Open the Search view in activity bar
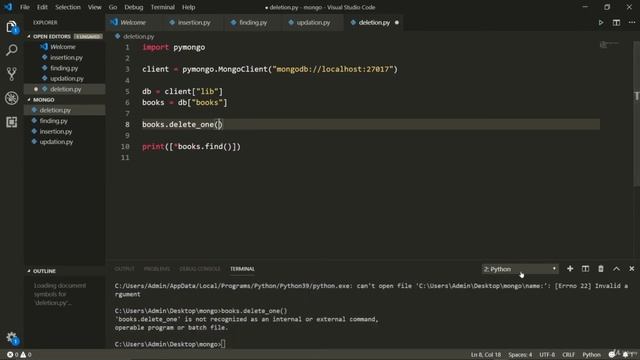The height and width of the screenshot is (360, 640). (x=11, y=50)
